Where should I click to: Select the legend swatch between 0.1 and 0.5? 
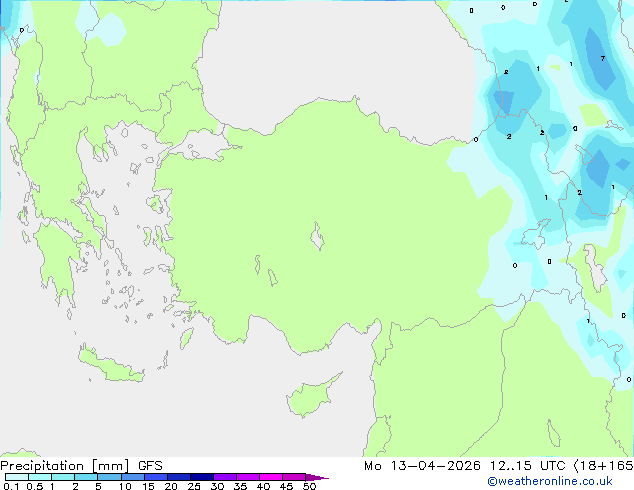pyautogui.click(x=17, y=477)
